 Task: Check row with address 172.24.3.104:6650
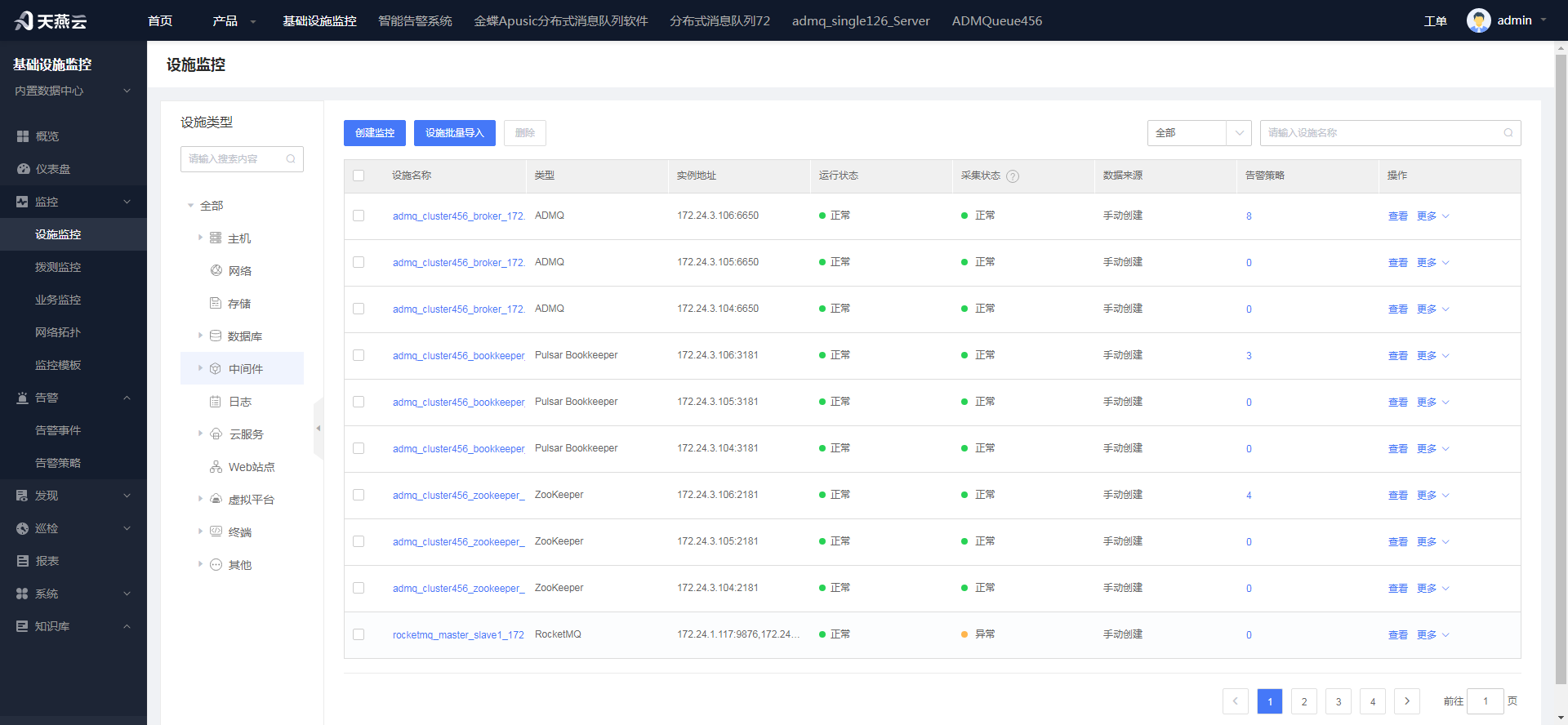point(359,309)
